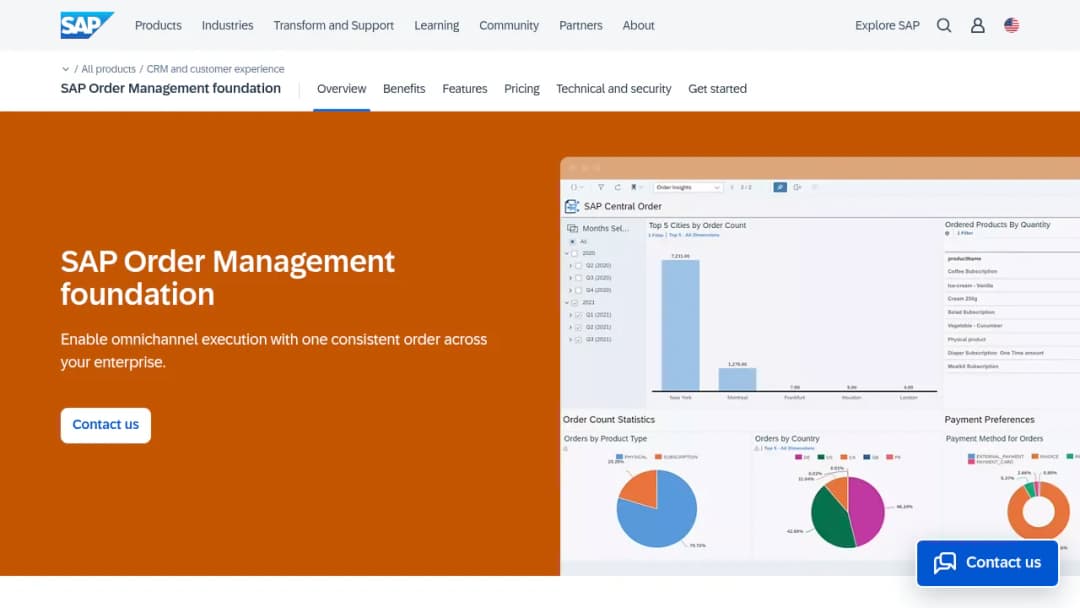The width and height of the screenshot is (1080, 608).
Task: Click the SAP Central Order icon
Action: 572,207
